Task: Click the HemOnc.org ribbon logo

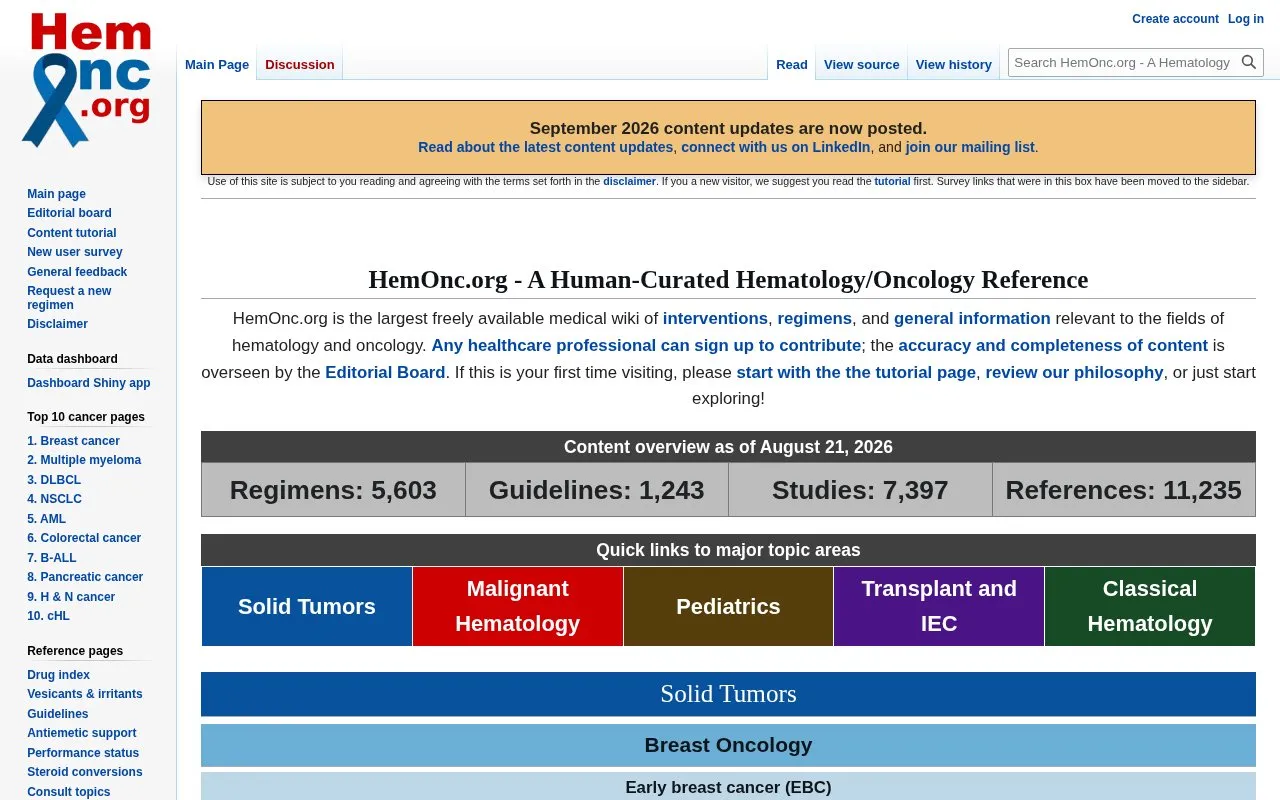Action: pos(87,80)
